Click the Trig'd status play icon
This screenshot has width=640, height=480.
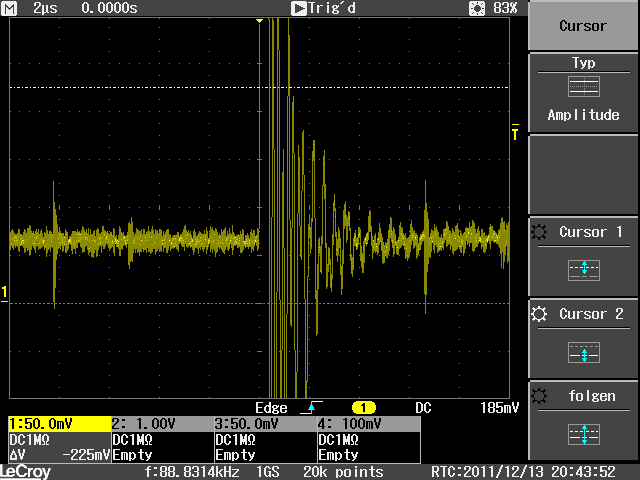tap(299, 8)
